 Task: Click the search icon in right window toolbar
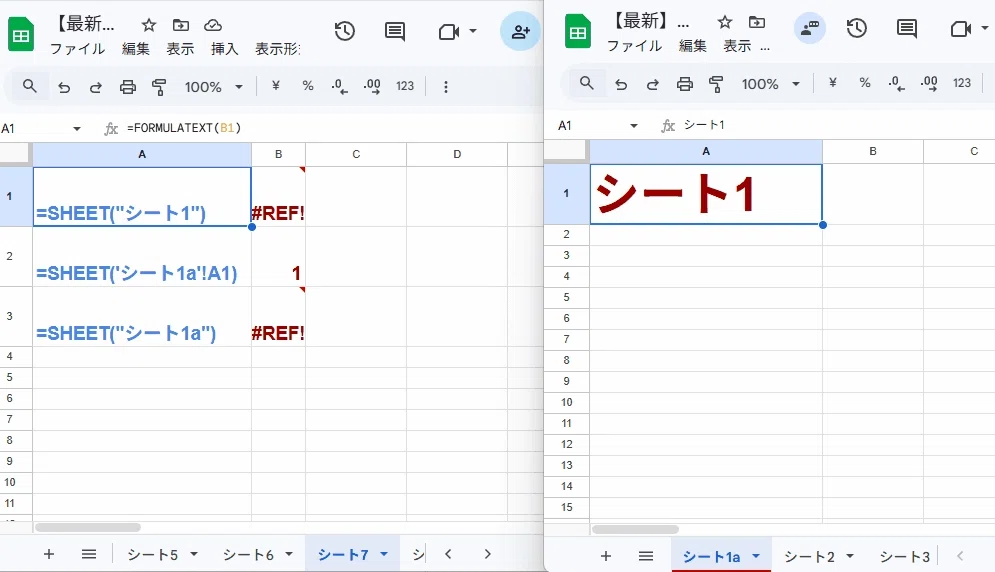coord(586,83)
